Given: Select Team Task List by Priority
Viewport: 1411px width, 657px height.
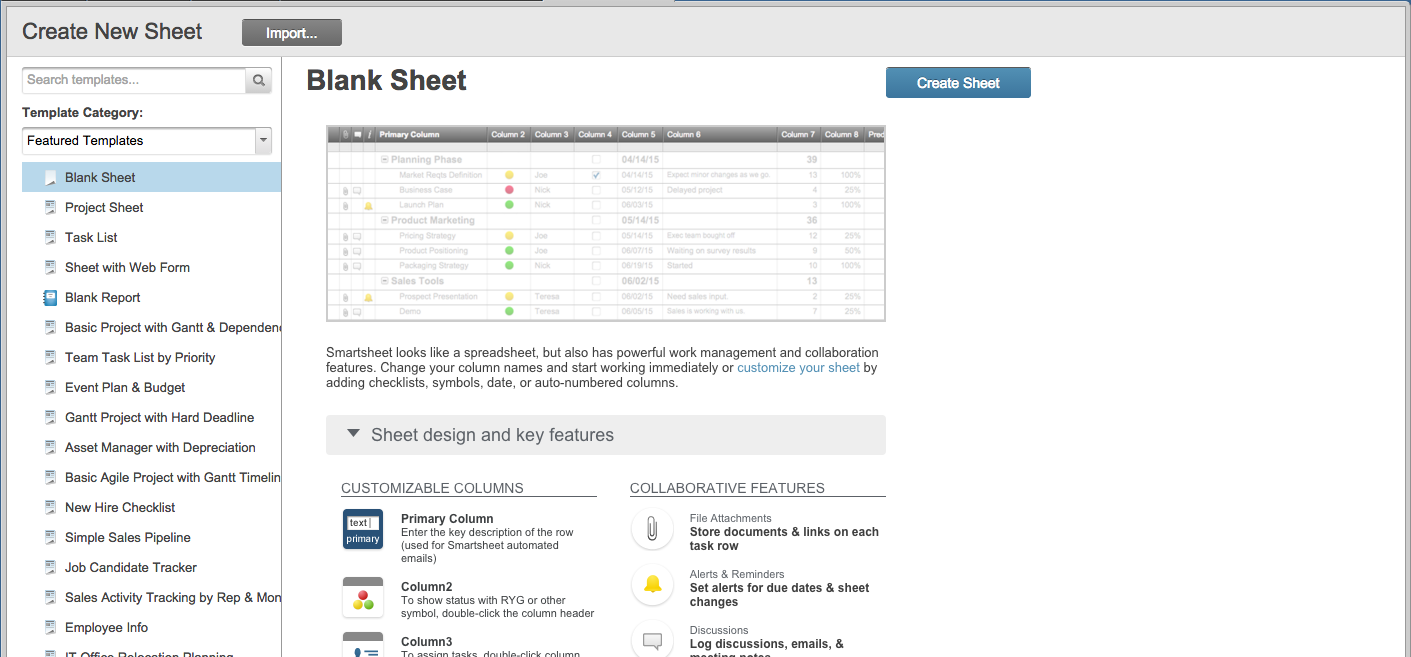Looking at the screenshot, I should (152, 358).
